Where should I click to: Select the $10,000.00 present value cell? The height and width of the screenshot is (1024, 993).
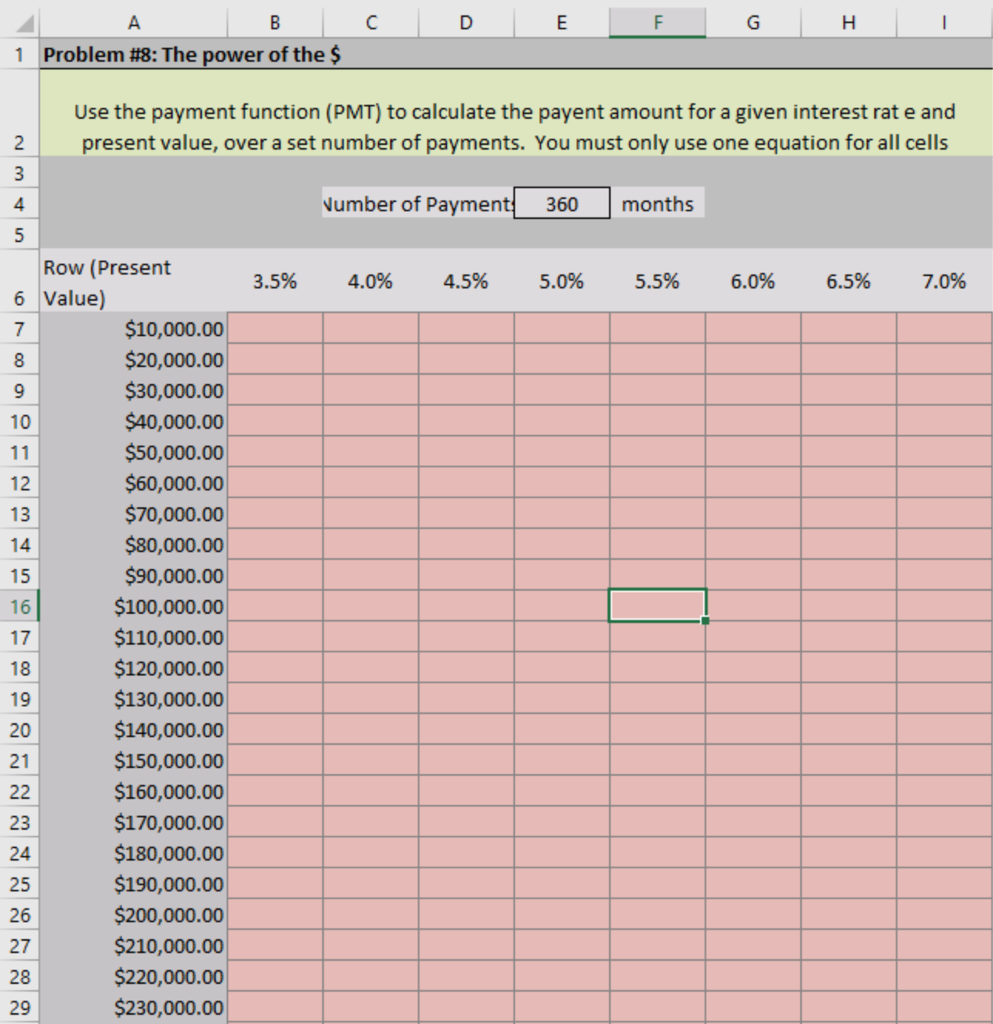click(134, 329)
